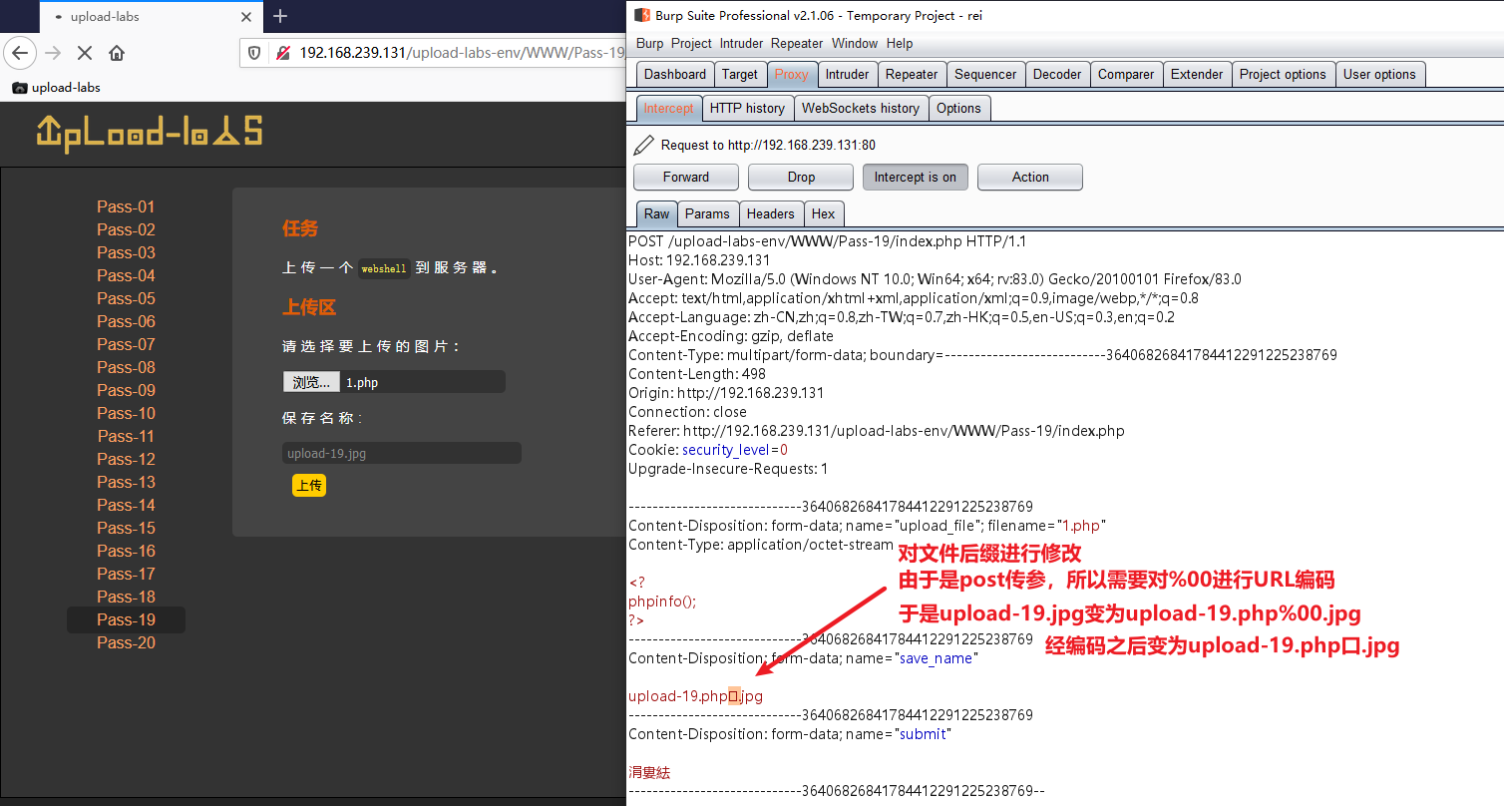Open Pass-05 level
The height and width of the screenshot is (806, 1504).
126,299
